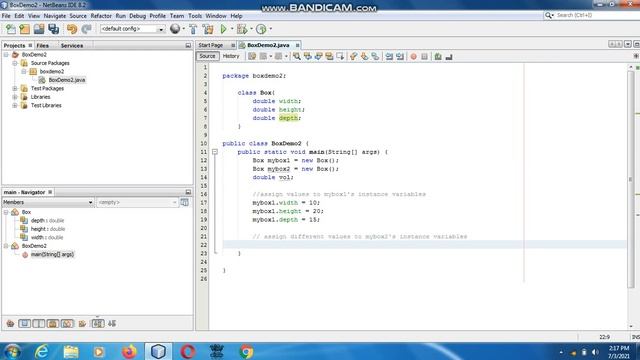Viewport: 640px width, 360px height.
Task: Toggle Show Inherited Members in Navigator
Action: pos(10,324)
